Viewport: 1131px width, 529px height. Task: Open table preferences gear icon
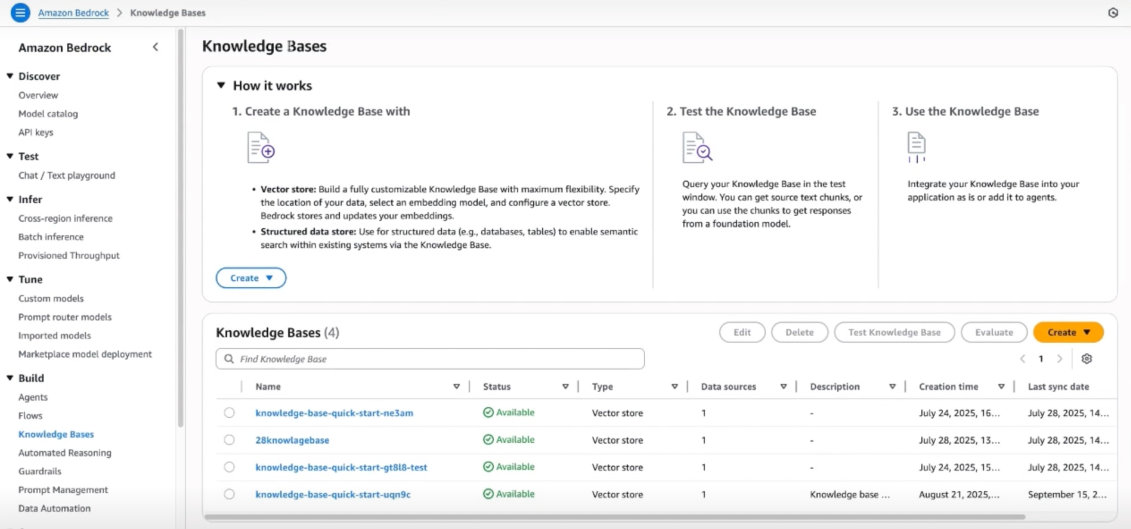(1087, 359)
